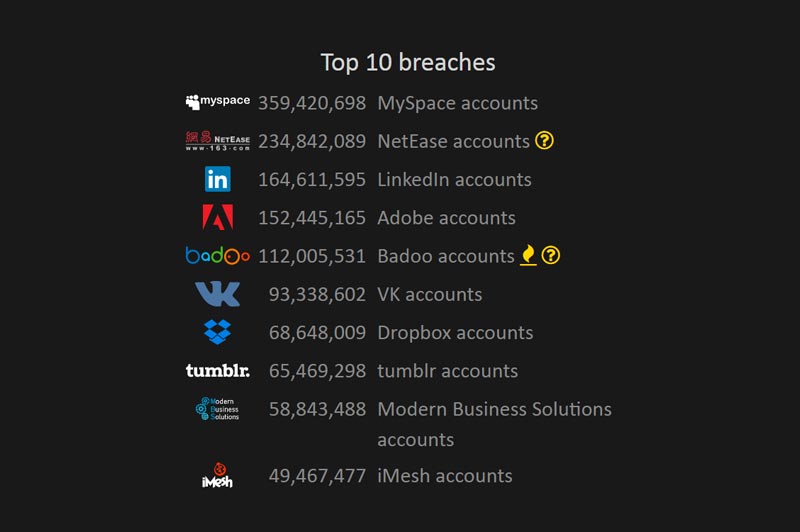Open the Badoo logo
Image resolution: width=800 pixels, height=532 pixels.
click(218, 256)
